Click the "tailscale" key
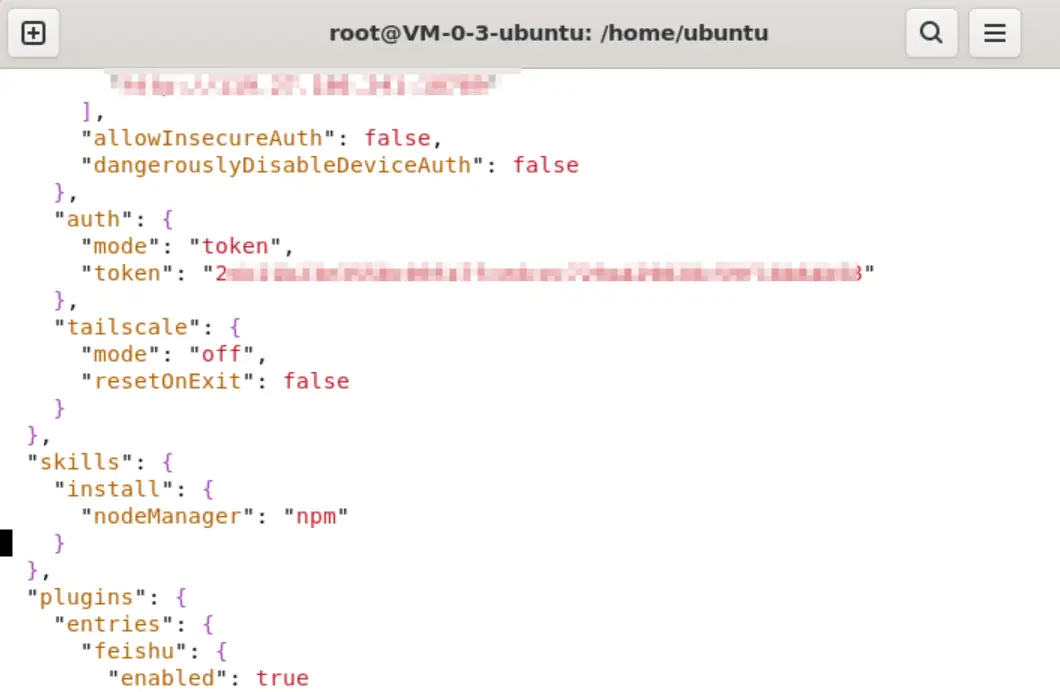This screenshot has height=692, width=1060. (x=127, y=327)
